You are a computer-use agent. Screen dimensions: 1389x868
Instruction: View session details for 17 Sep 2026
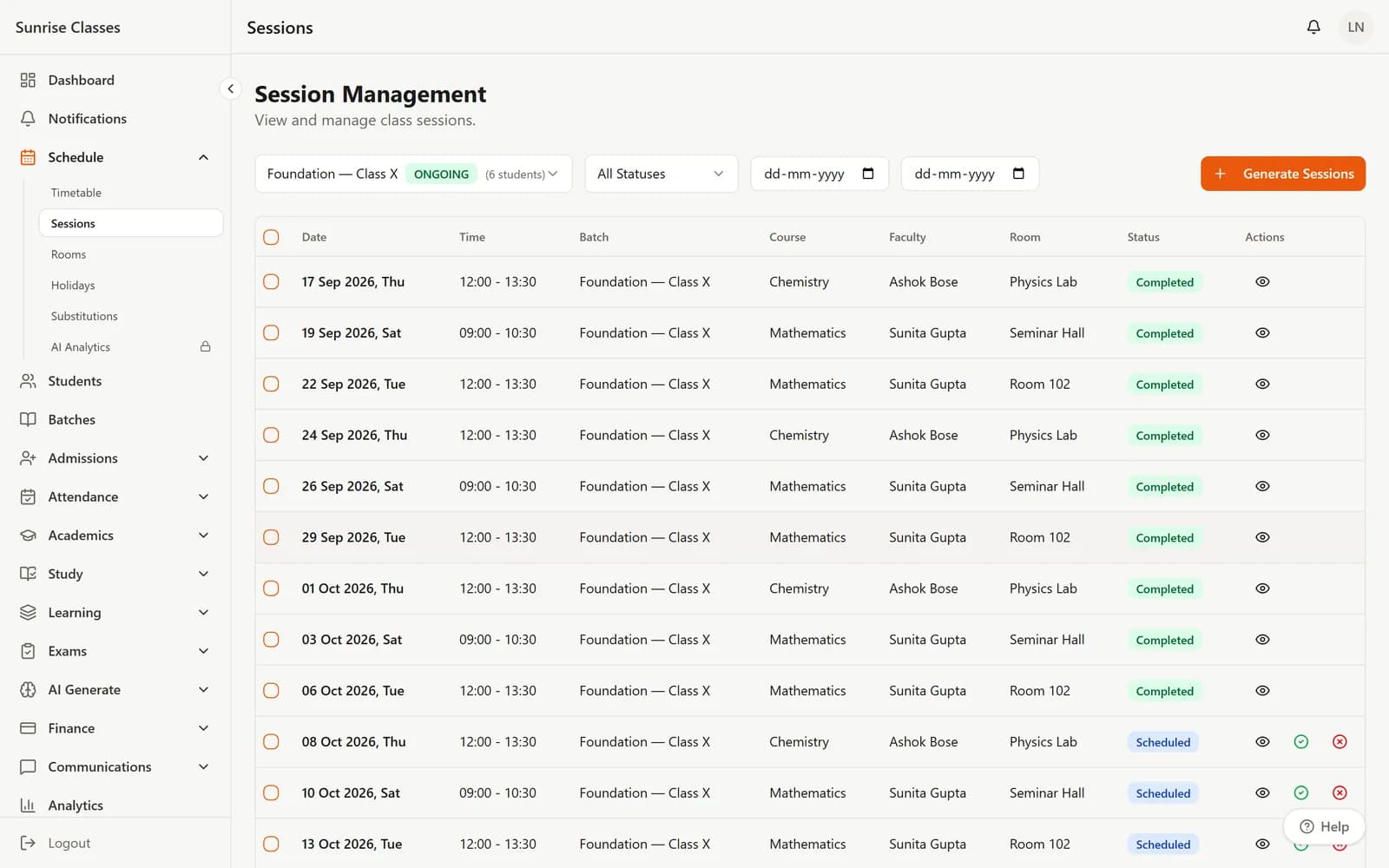pos(1262,282)
